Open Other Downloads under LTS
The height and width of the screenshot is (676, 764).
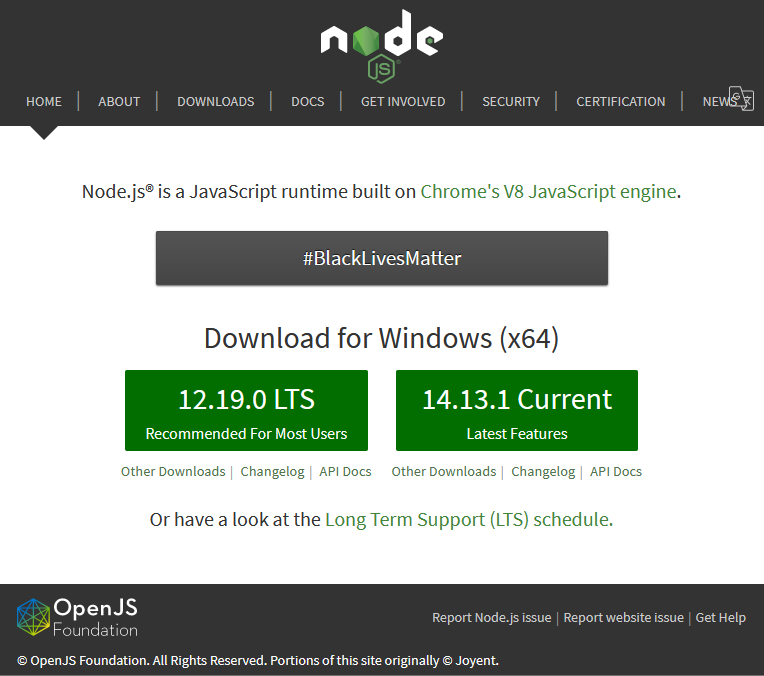[x=173, y=471]
